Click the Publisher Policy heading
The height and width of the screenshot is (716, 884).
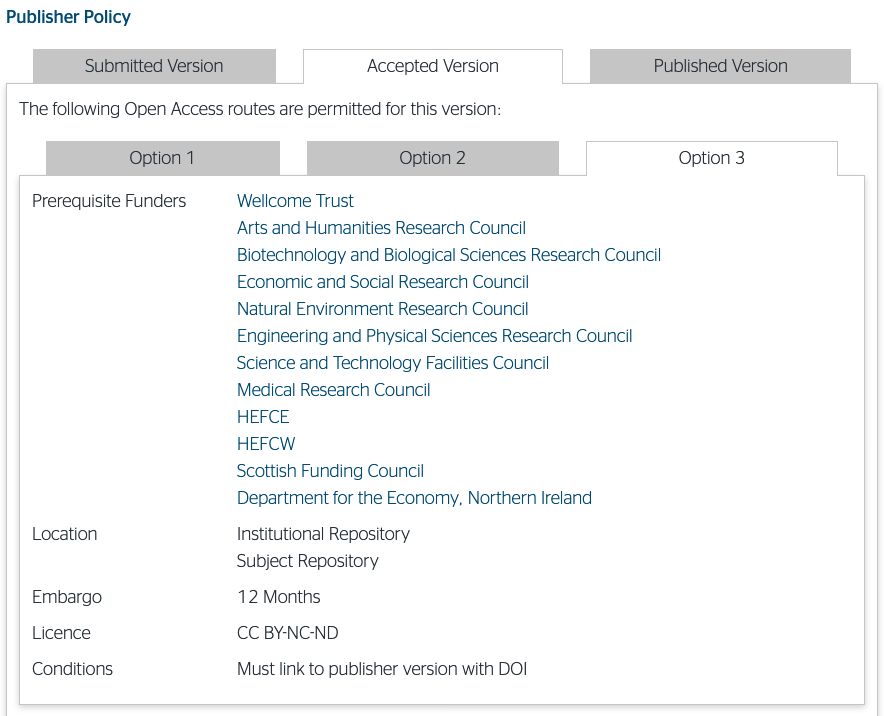pyautogui.click(x=68, y=17)
